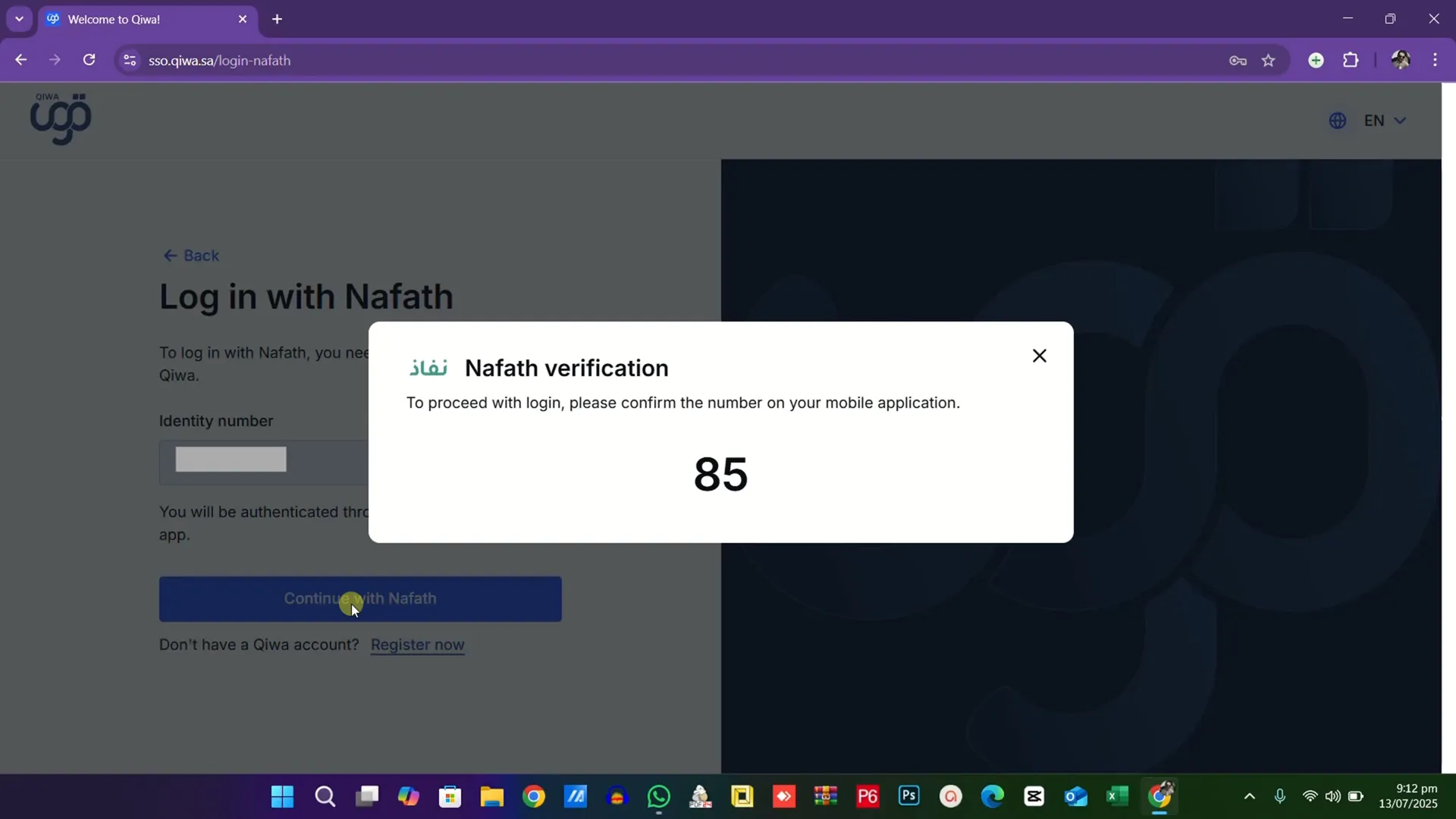Open volume control in tray
This screenshot has width=1456, height=819.
[1332, 796]
